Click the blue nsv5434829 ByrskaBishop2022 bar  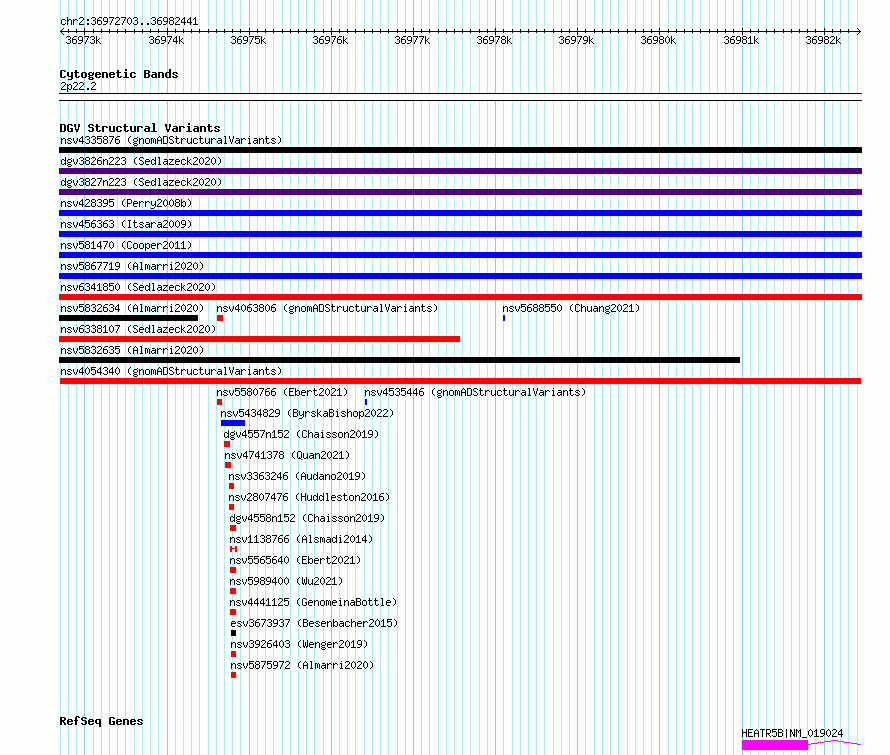point(233,423)
